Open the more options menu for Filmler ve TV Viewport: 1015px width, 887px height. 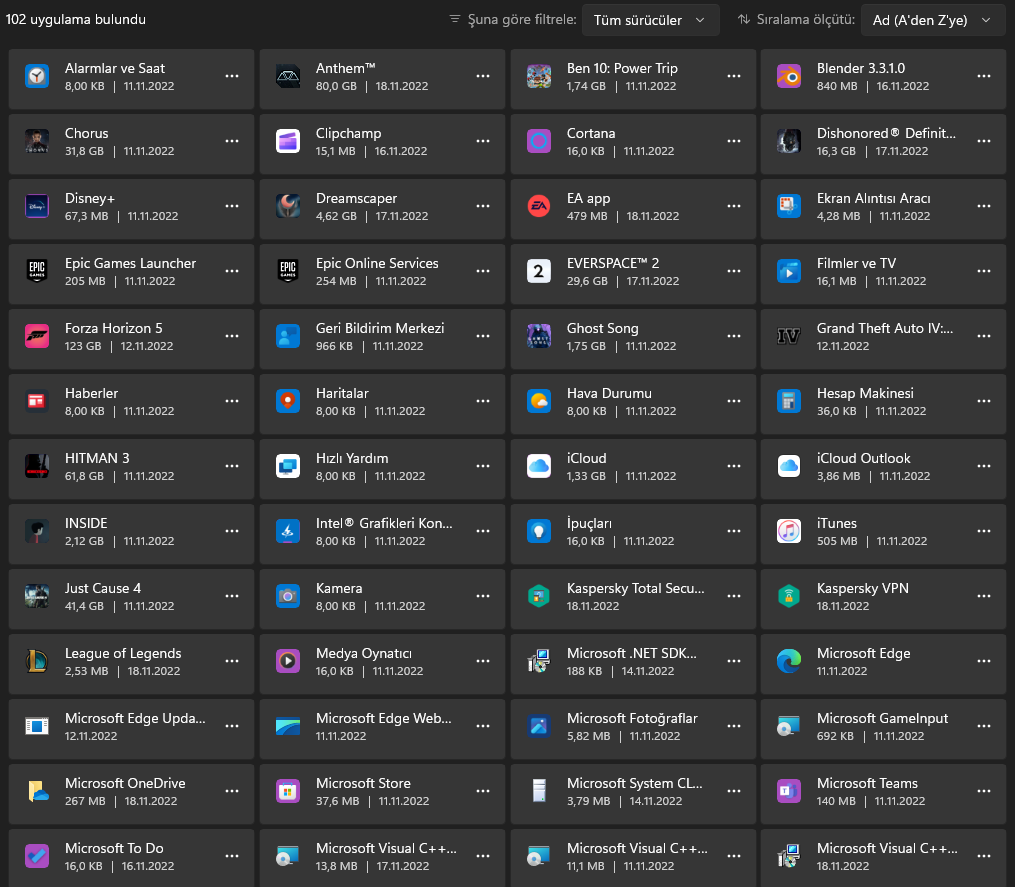point(984,271)
